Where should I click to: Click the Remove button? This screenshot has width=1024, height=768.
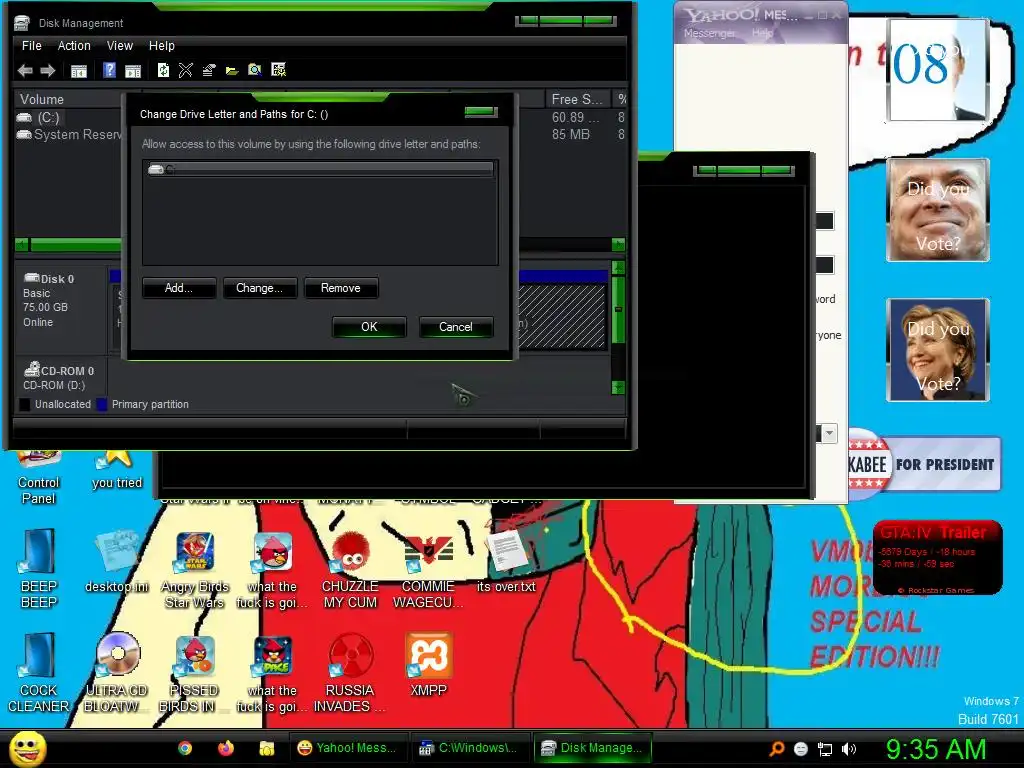[341, 288]
